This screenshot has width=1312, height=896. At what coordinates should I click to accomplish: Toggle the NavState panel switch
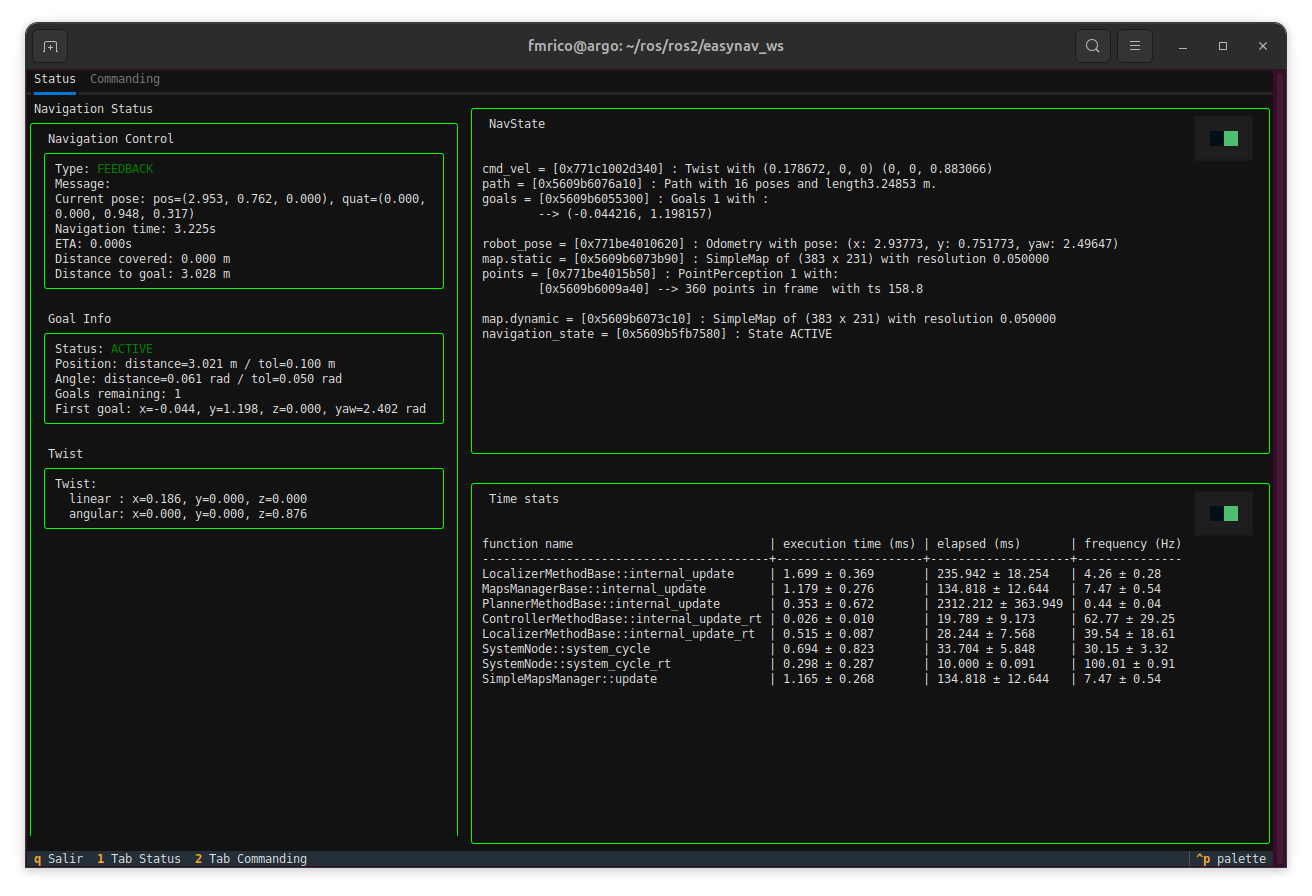[1223, 139]
